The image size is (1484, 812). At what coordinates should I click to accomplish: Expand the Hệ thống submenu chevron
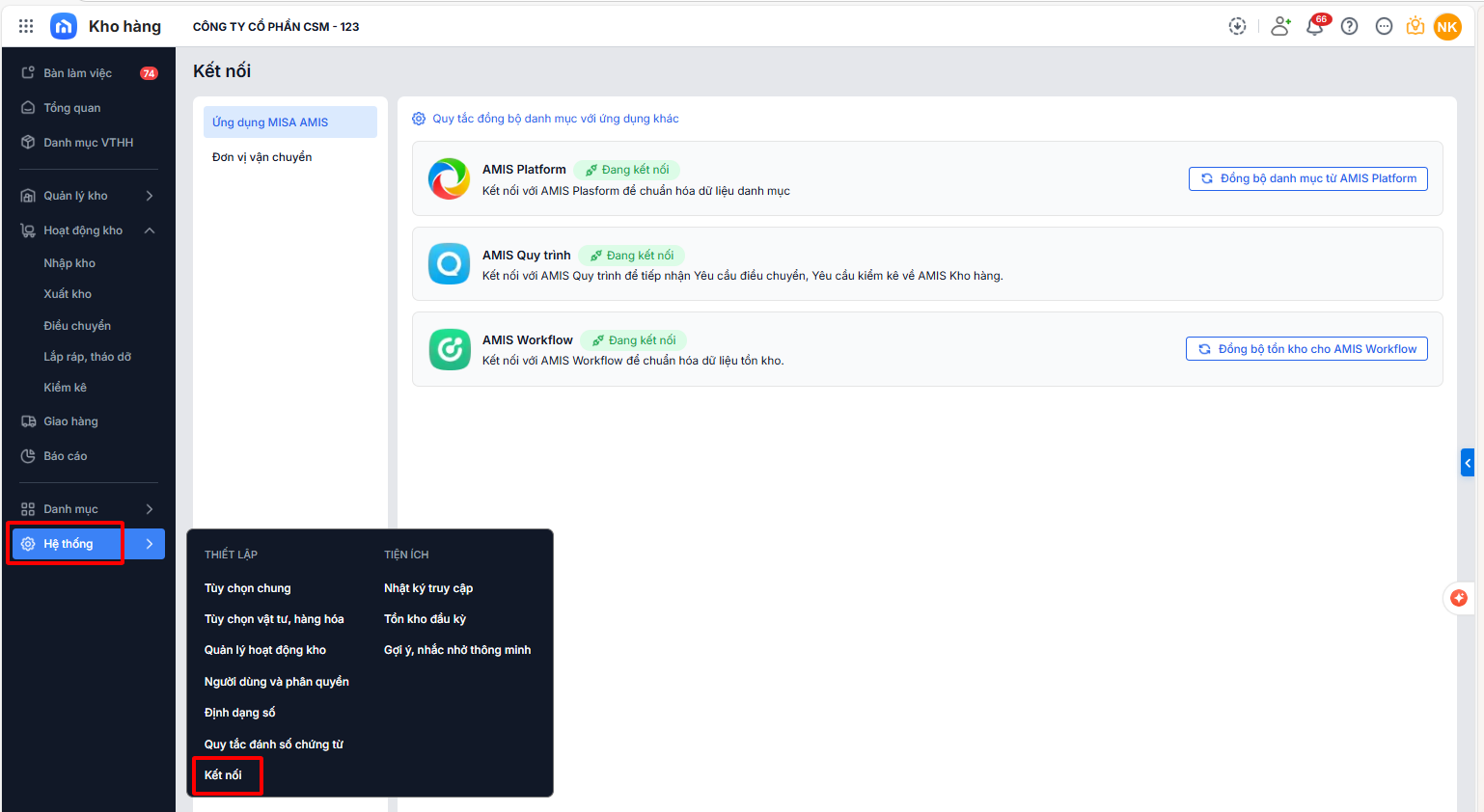pyautogui.click(x=150, y=544)
